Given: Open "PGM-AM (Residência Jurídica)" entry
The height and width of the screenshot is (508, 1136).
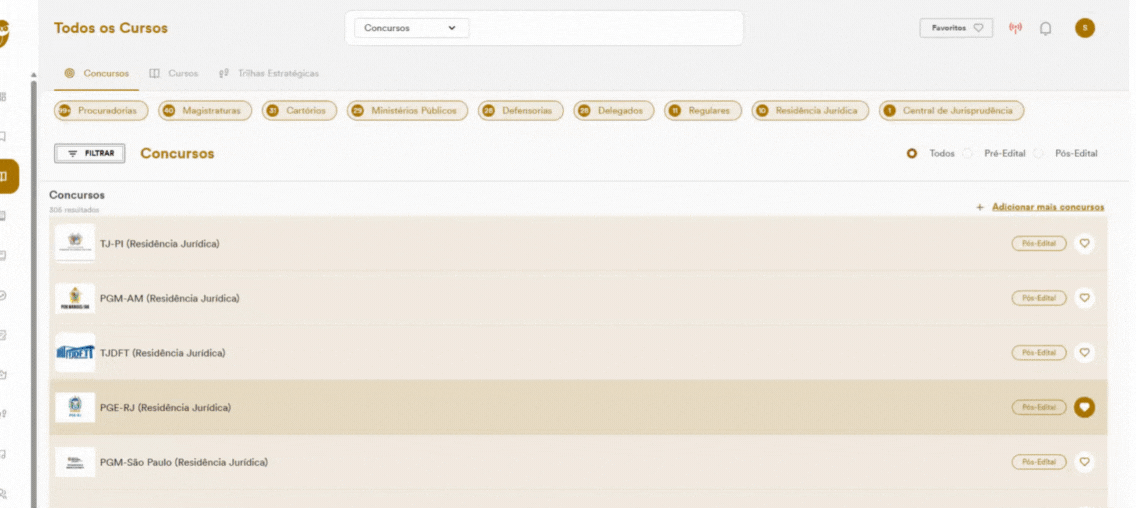Looking at the screenshot, I should pos(170,298).
